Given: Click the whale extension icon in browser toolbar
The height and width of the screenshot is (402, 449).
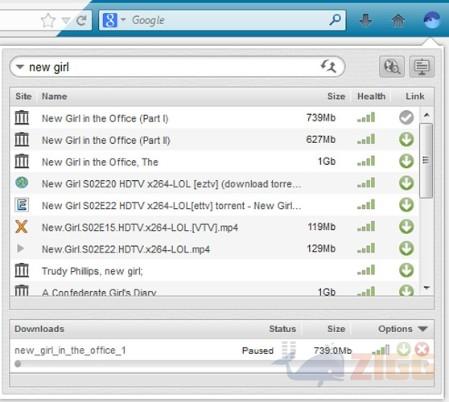Looking at the screenshot, I should 432,20.
